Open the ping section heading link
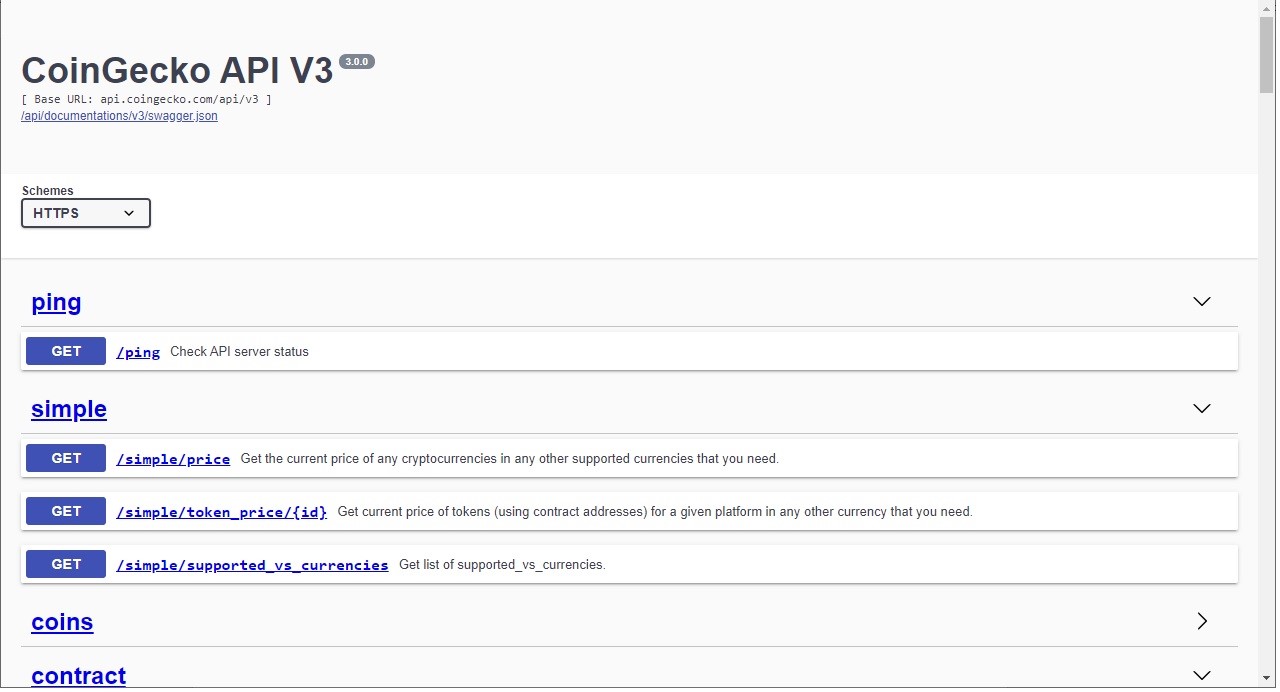 pos(56,302)
